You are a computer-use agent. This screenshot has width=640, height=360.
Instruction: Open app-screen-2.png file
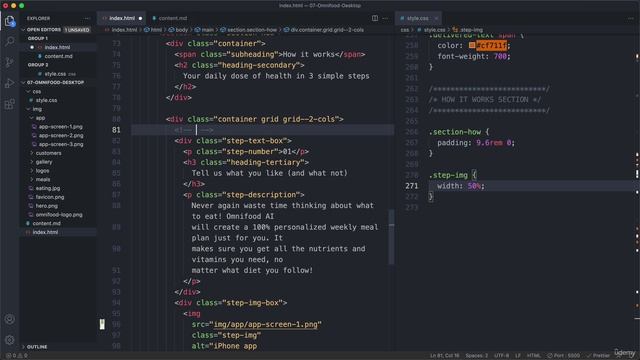(61, 136)
